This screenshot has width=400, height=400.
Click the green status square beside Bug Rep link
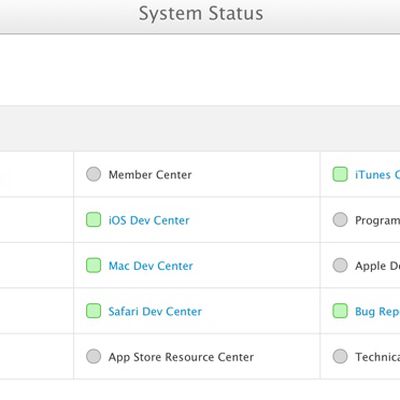coord(340,311)
